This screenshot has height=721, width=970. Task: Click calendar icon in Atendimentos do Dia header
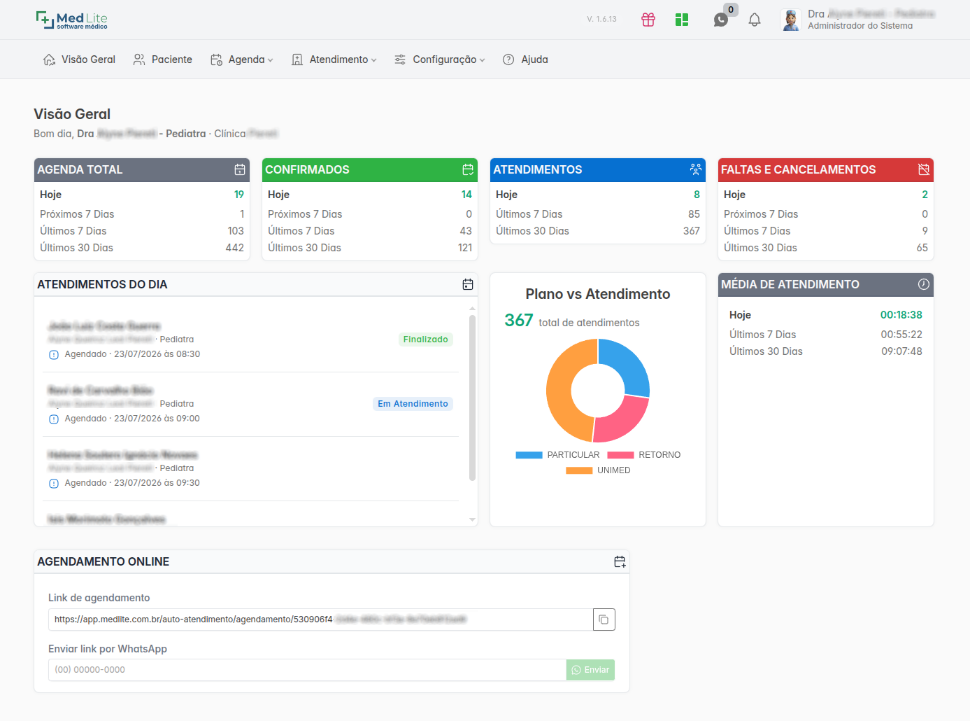(468, 284)
